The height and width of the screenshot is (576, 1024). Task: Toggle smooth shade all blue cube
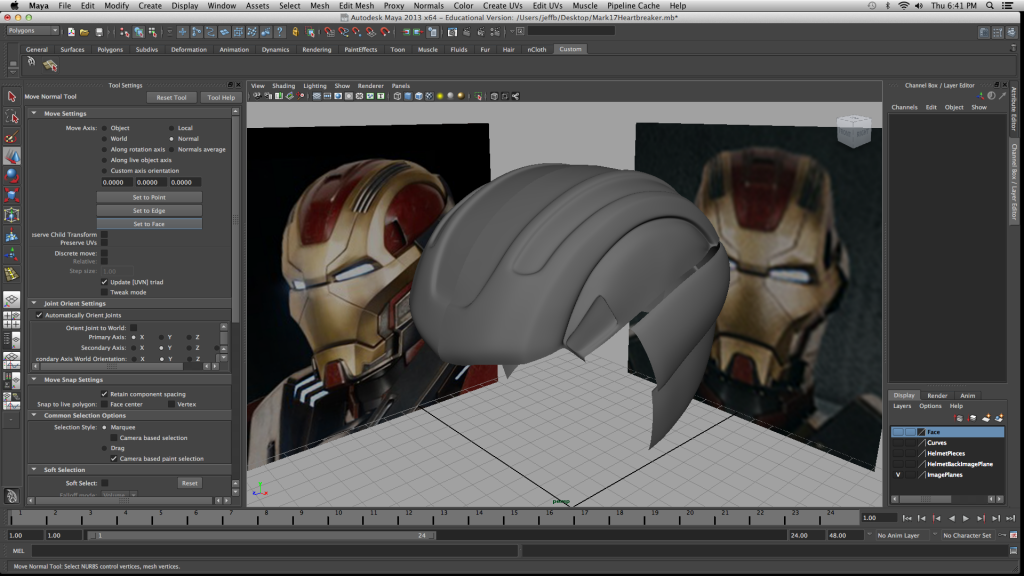point(408,96)
